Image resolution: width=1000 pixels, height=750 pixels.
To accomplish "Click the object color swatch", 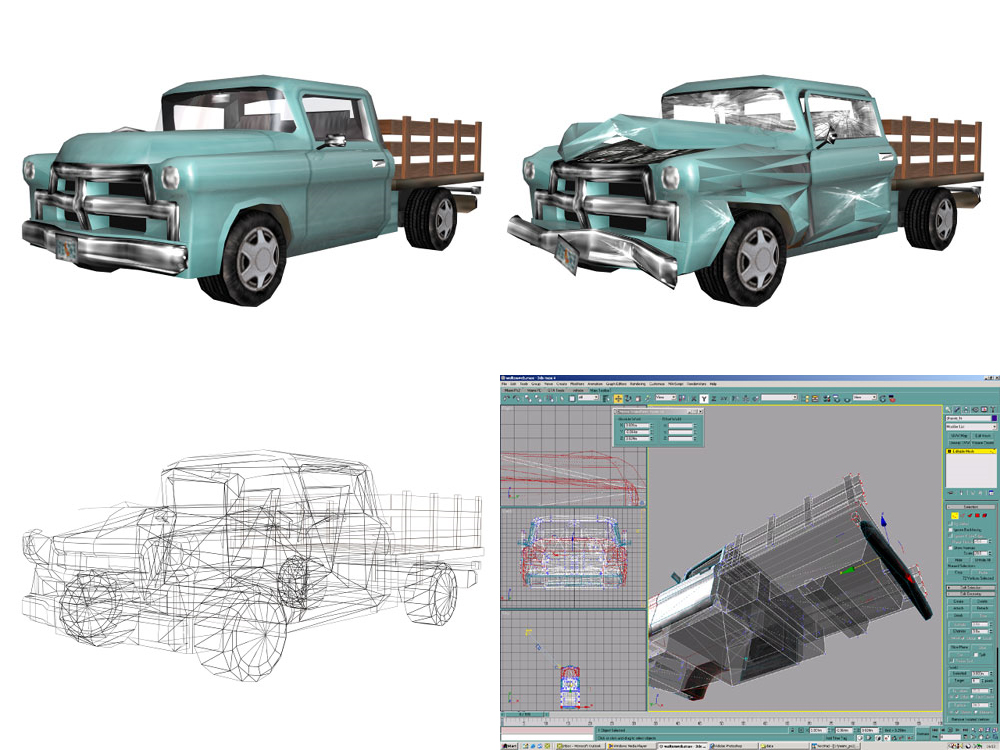I will pyautogui.click(x=994, y=418).
